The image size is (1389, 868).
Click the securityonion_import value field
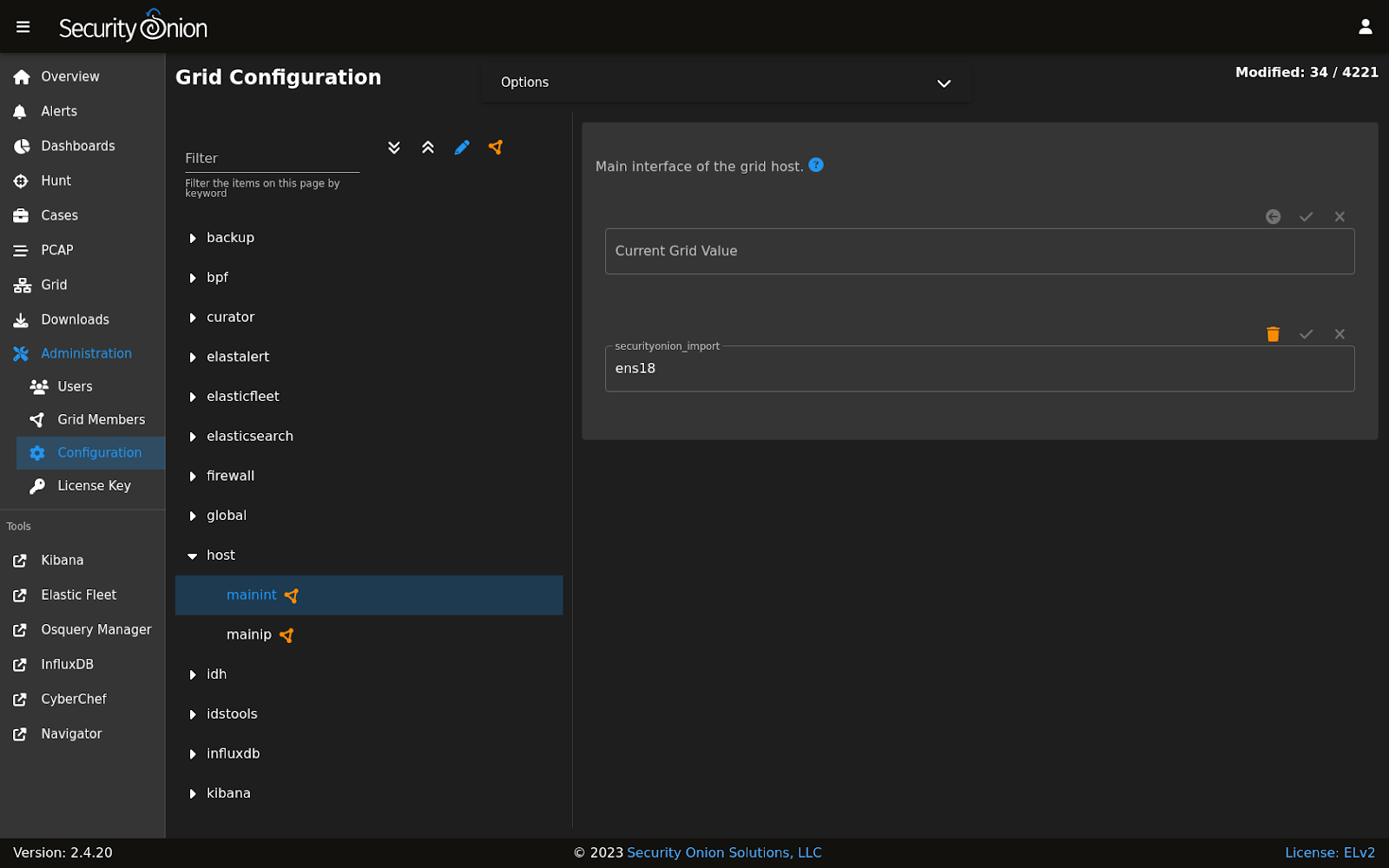[x=979, y=368]
